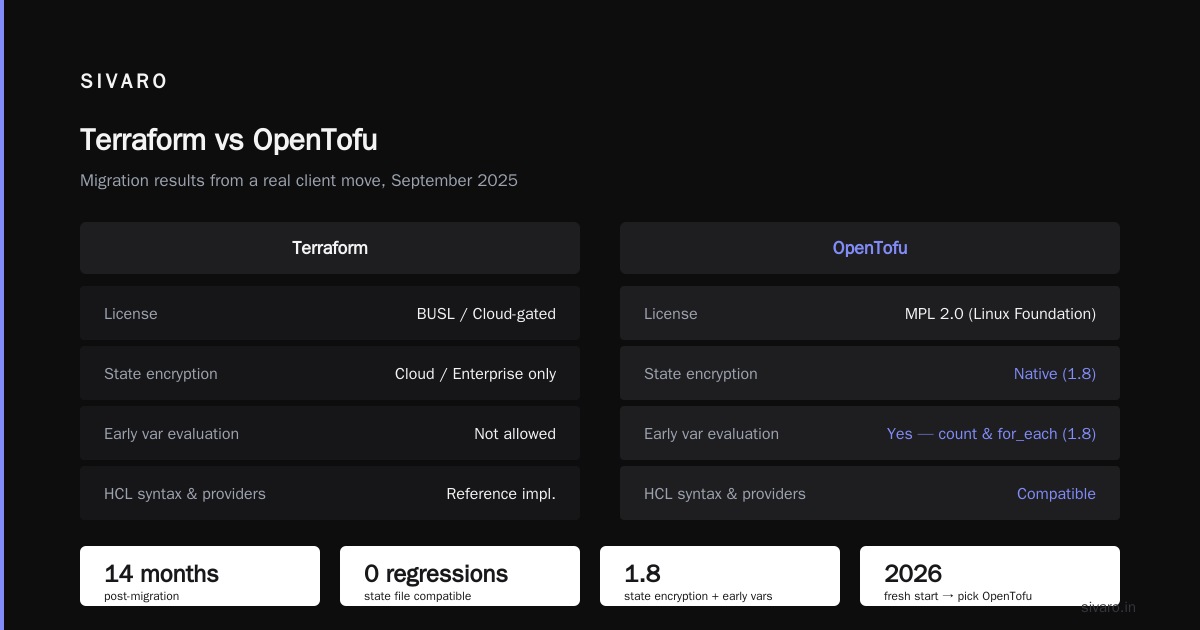This screenshot has height=630, width=1200.
Task: Select 'MPL 2.0 (Linux Foundation)' license value
Action: coord(1000,314)
